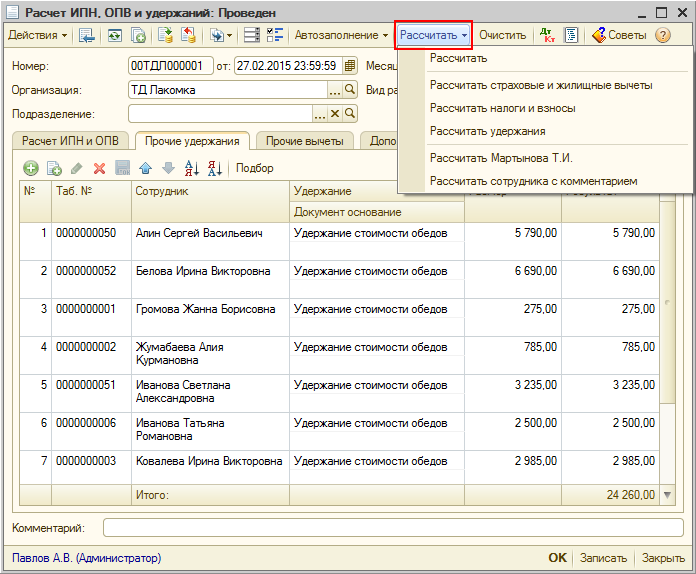Click the Записать button
This screenshot has width=696, height=574.
603,558
